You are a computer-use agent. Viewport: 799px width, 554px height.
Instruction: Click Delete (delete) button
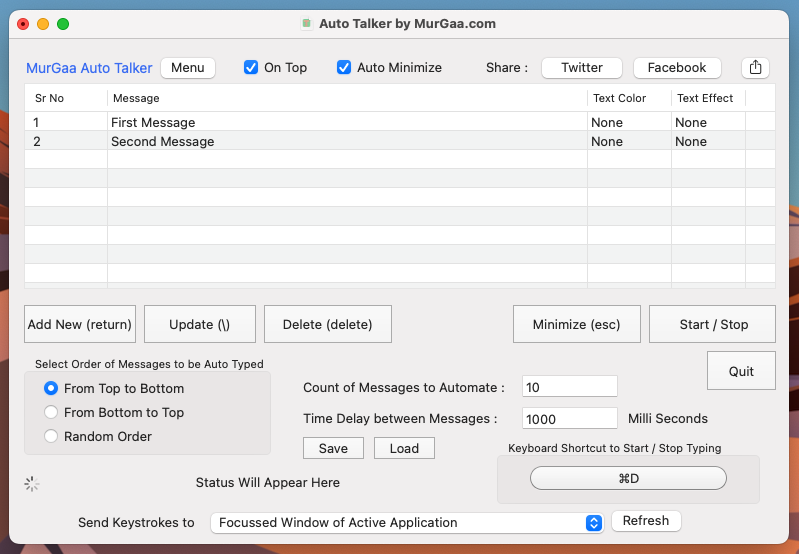click(328, 324)
